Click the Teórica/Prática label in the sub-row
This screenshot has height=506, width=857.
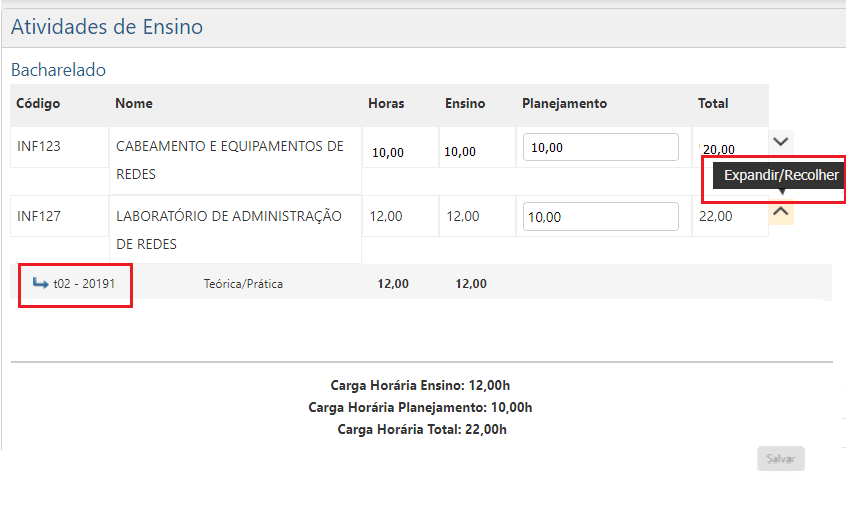243,284
